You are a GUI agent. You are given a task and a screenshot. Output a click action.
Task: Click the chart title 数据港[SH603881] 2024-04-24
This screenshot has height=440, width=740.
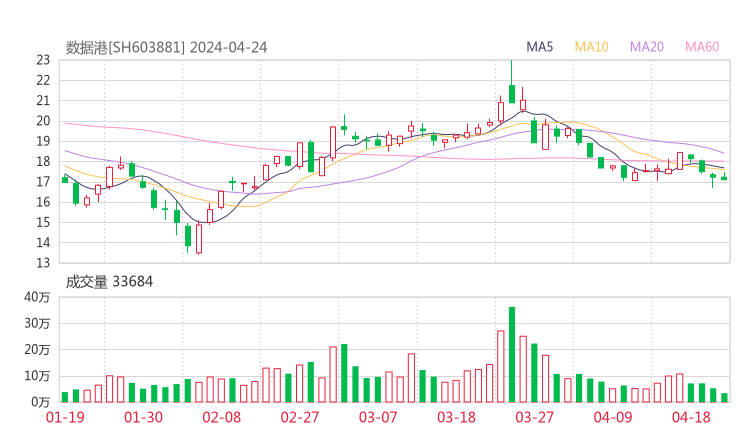tap(166, 48)
